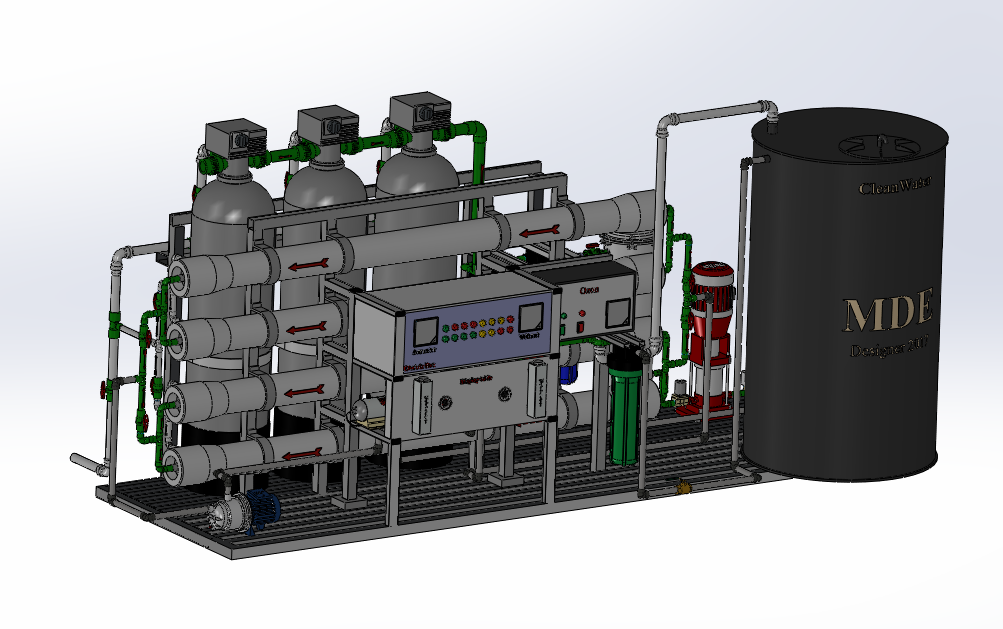The height and width of the screenshot is (629, 1003).
Task: Select the red vertical multistage pump
Action: pos(709,338)
